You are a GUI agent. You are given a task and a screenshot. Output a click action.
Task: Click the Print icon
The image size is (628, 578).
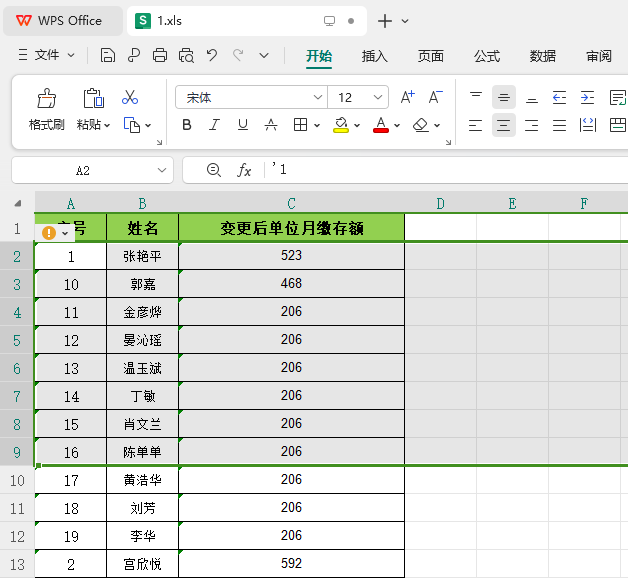tap(160, 55)
